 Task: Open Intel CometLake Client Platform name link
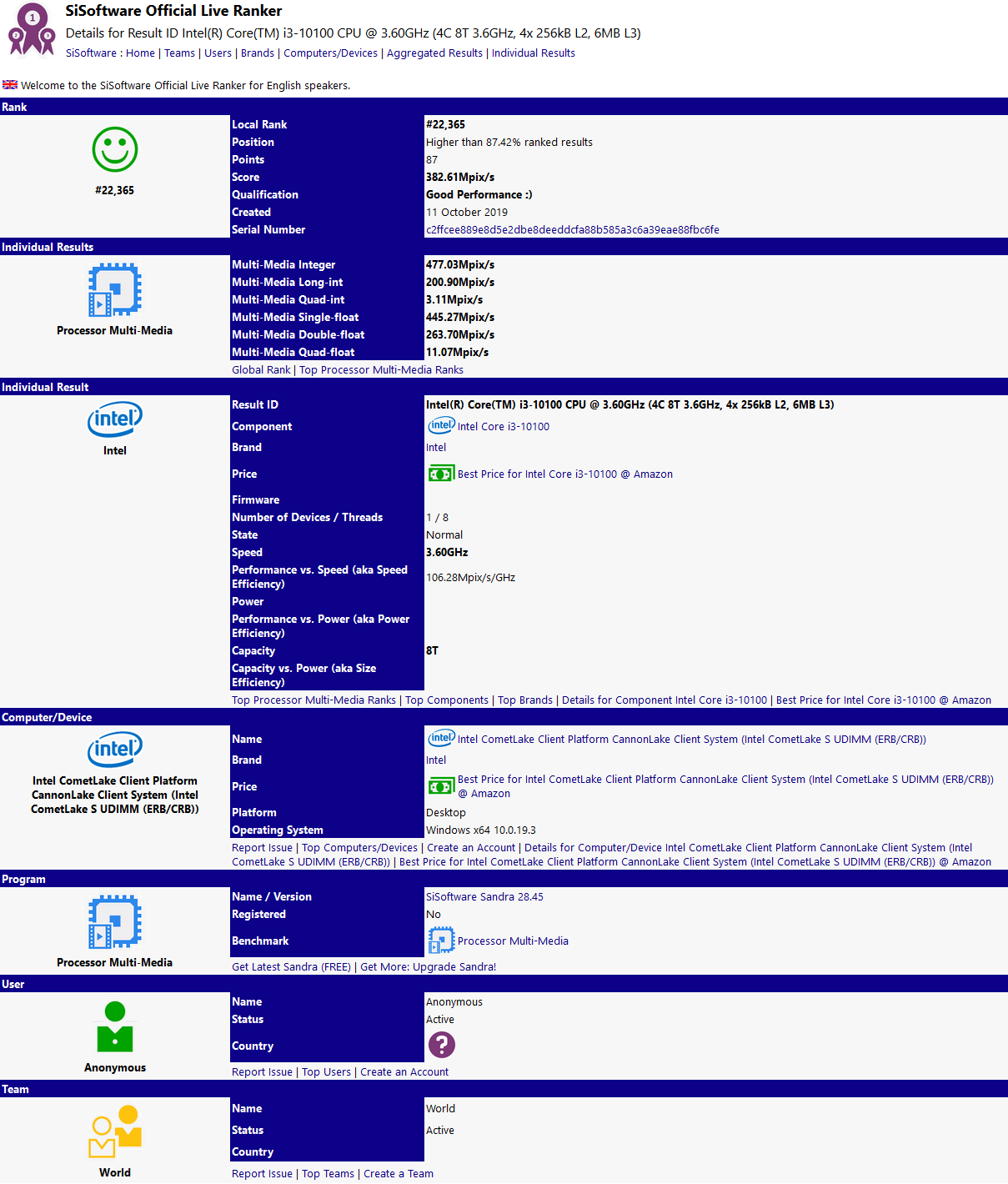(x=692, y=740)
